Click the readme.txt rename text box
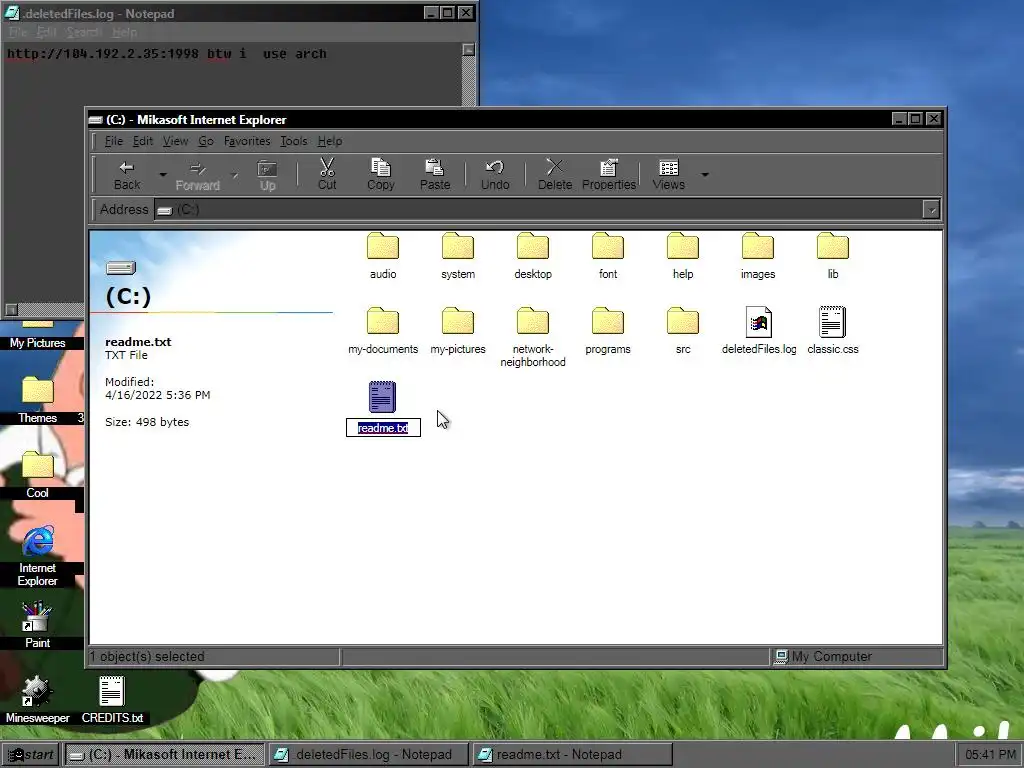Image resolution: width=1024 pixels, height=768 pixels. coord(383,428)
